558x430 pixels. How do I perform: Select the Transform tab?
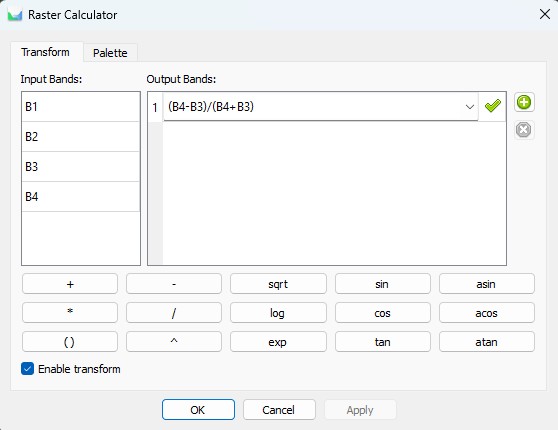(x=46, y=52)
